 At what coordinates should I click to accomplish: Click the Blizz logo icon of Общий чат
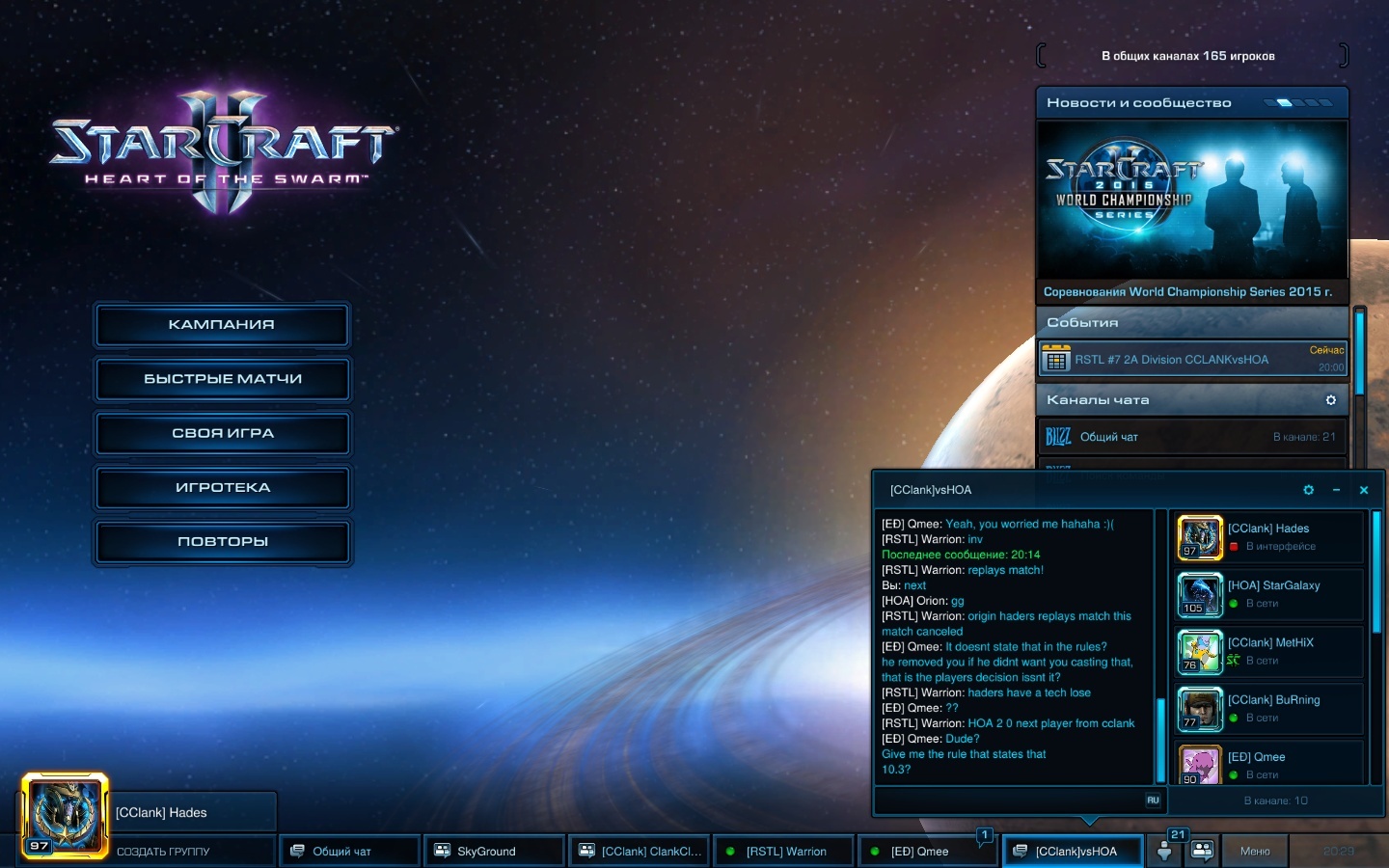[1058, 437]
